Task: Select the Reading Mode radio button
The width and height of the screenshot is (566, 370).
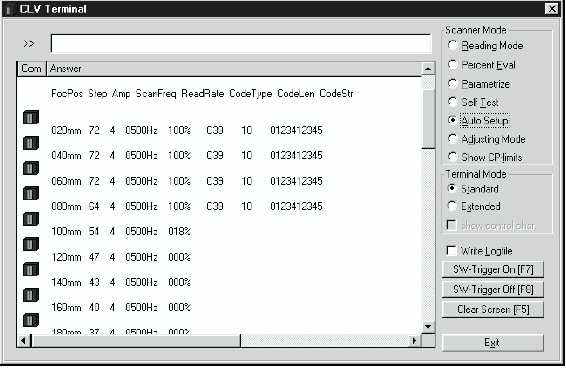Action: 453,45
